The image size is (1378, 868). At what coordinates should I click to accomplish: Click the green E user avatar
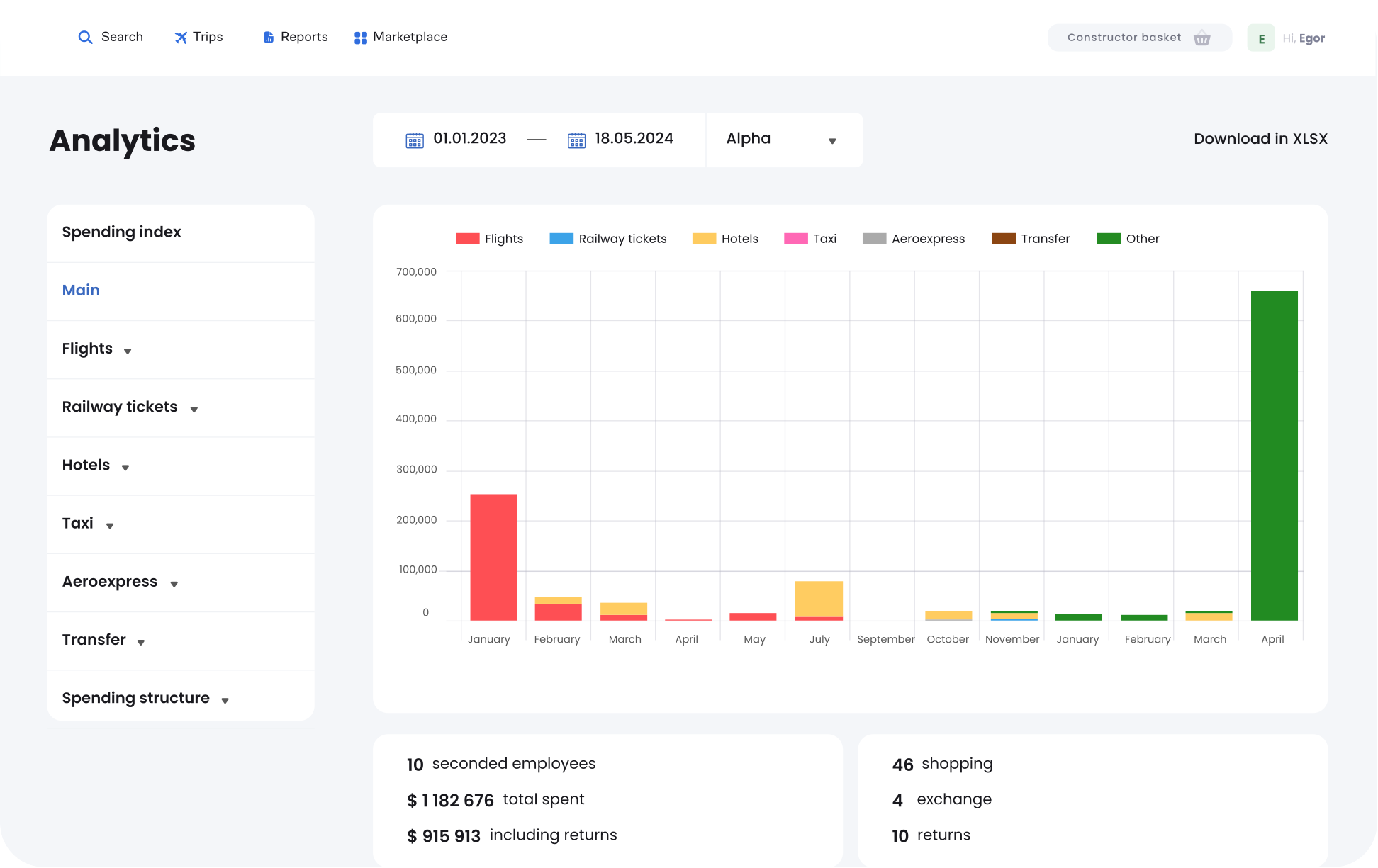1261,38
